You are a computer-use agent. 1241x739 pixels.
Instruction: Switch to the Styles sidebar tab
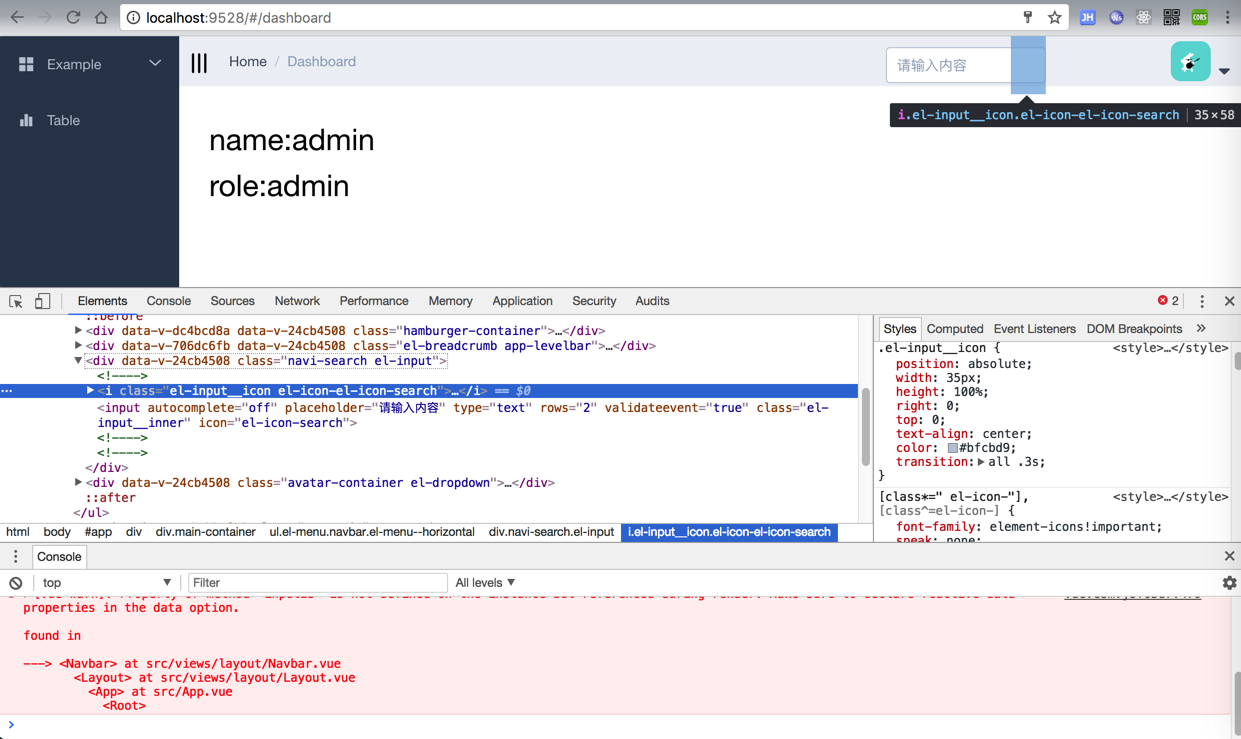899,329
